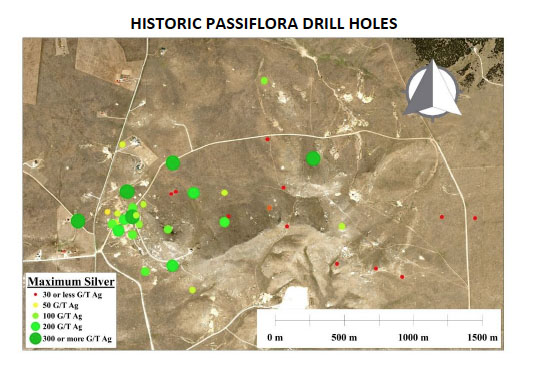This screenshot has width=555, height=391.
Task: Click the large dark green marker at road curve
Action: tap(173, 163)
